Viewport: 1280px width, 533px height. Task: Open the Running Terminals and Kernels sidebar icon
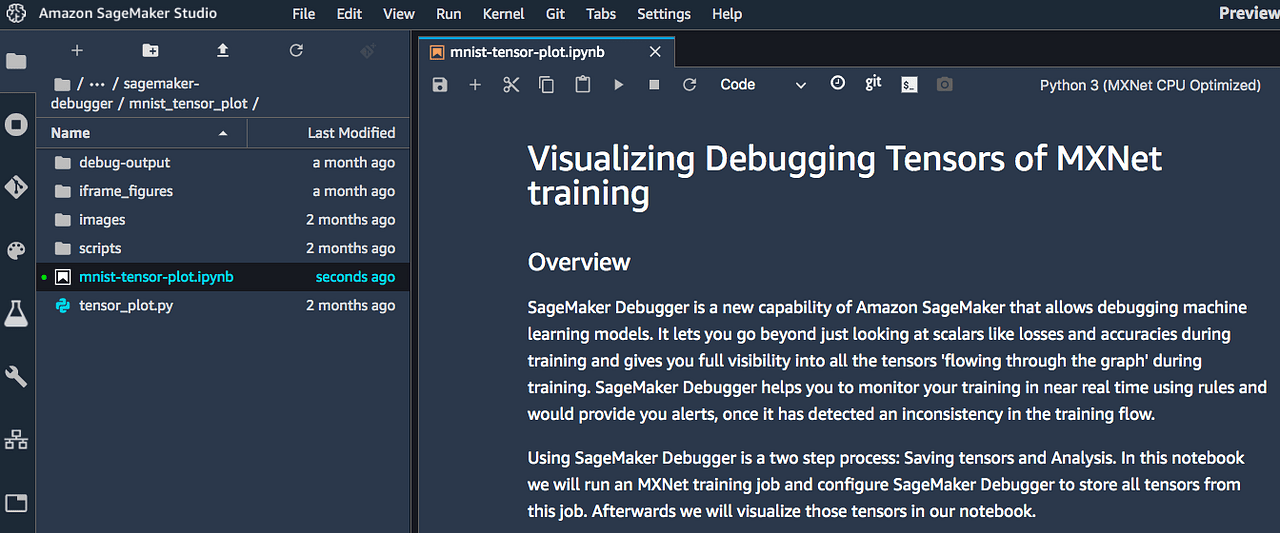(16, 124)
